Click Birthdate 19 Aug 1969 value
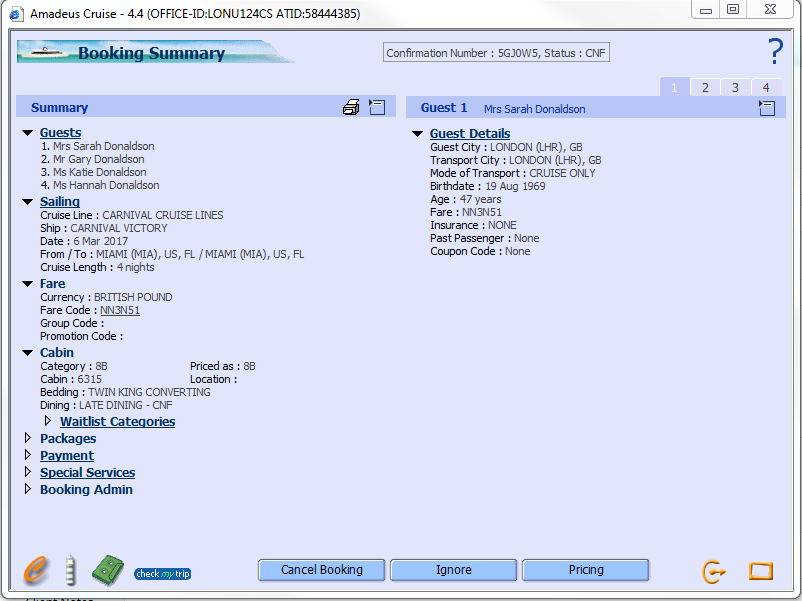This screenshot has height=601, width=802. [515, 187]
